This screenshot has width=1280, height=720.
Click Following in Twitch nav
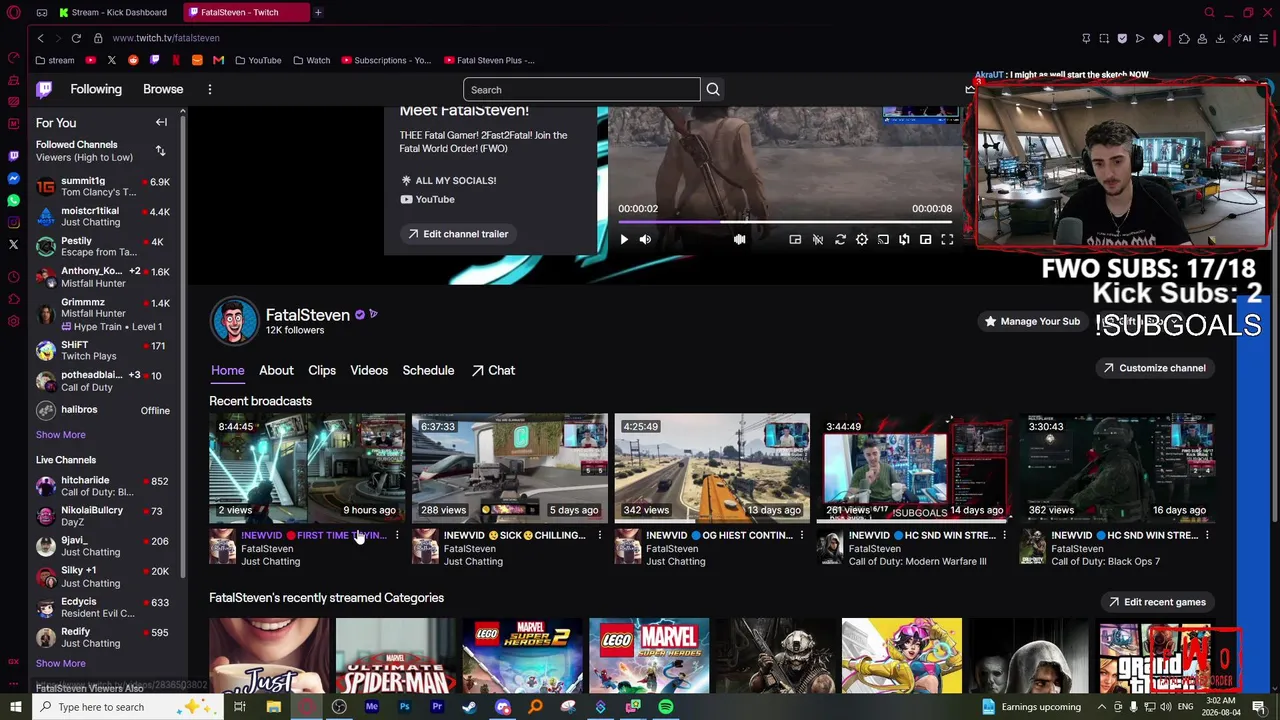pos(96,89)
